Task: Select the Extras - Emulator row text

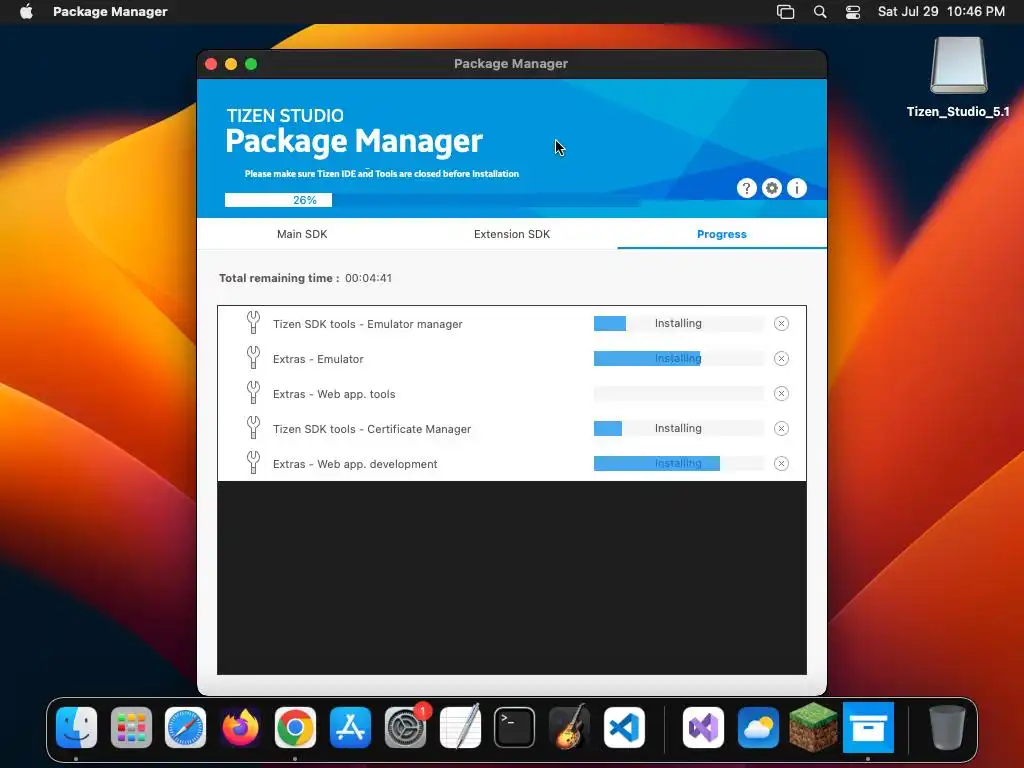Action: tap(318, 359)
